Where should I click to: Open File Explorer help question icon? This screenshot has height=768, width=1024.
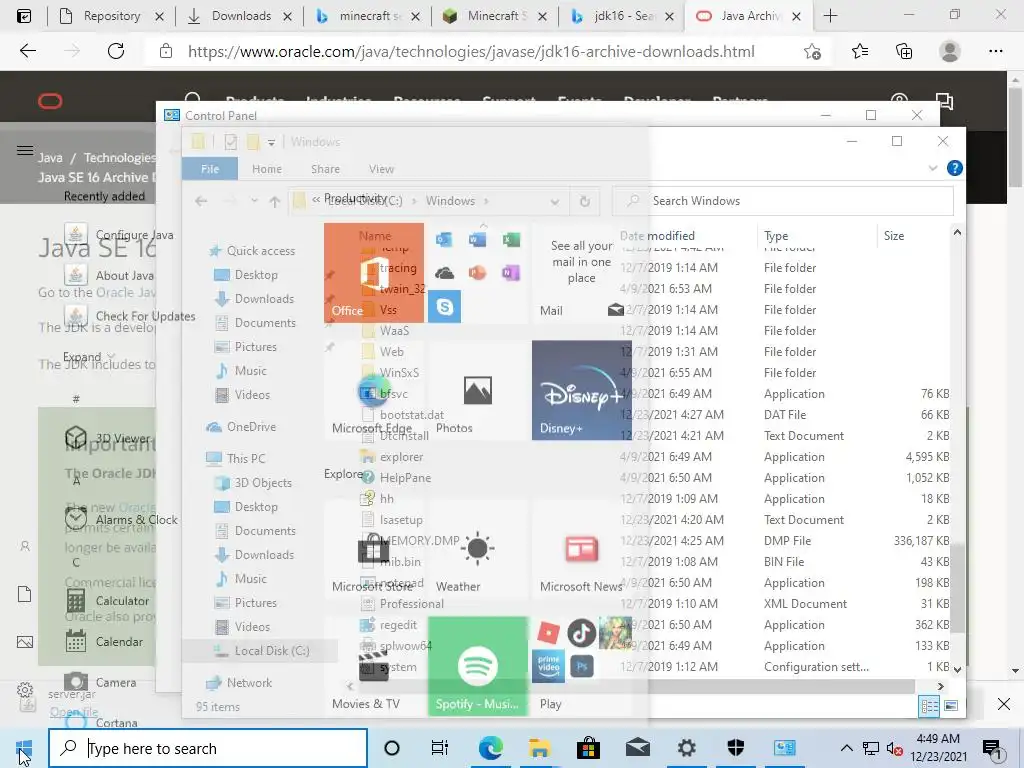[x=954, y=168]
